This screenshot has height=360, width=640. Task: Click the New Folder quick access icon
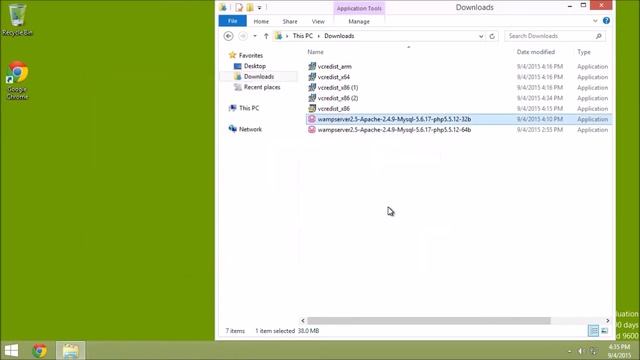(250, 7)
